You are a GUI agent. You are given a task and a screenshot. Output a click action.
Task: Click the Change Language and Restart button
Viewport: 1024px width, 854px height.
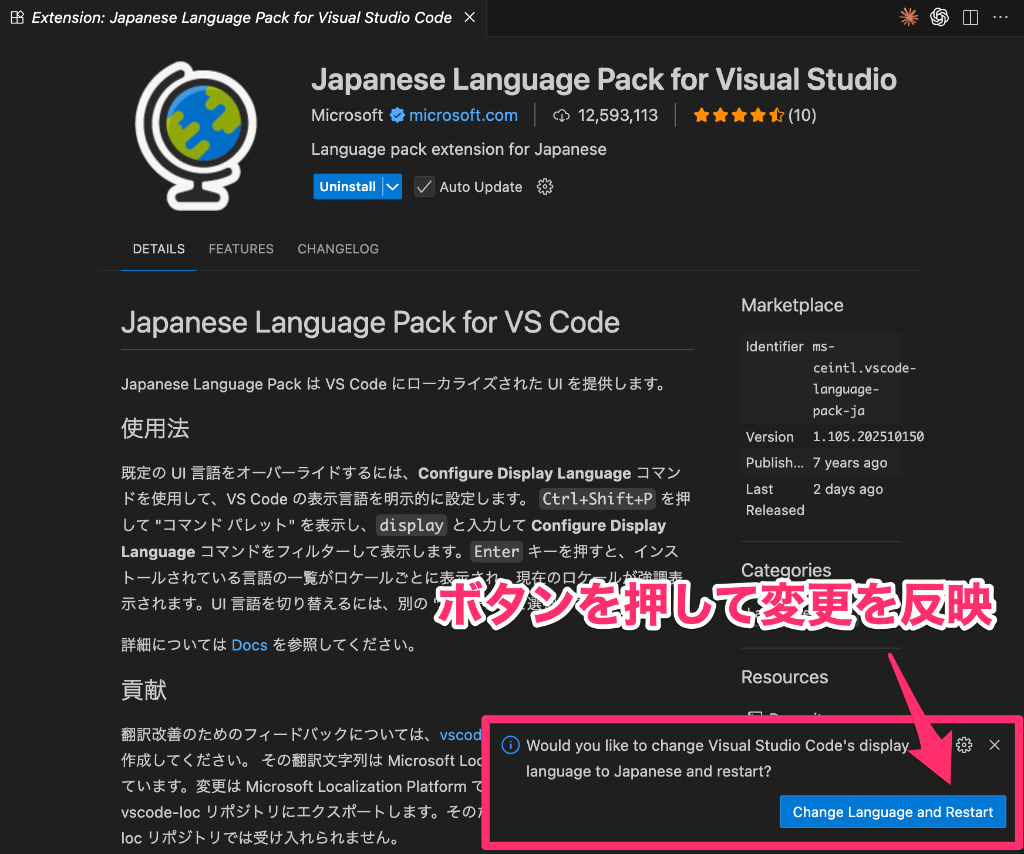(x=893, y=812)
